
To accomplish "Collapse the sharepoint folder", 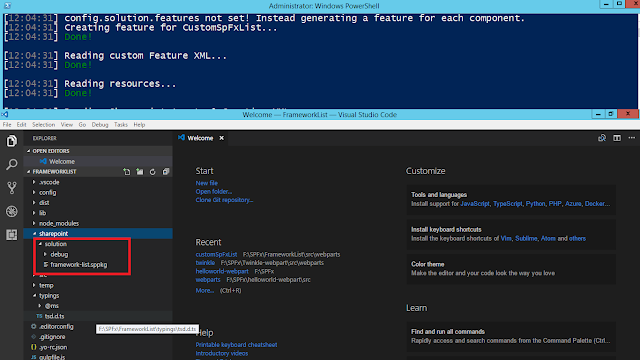I will tap(98, 233).
